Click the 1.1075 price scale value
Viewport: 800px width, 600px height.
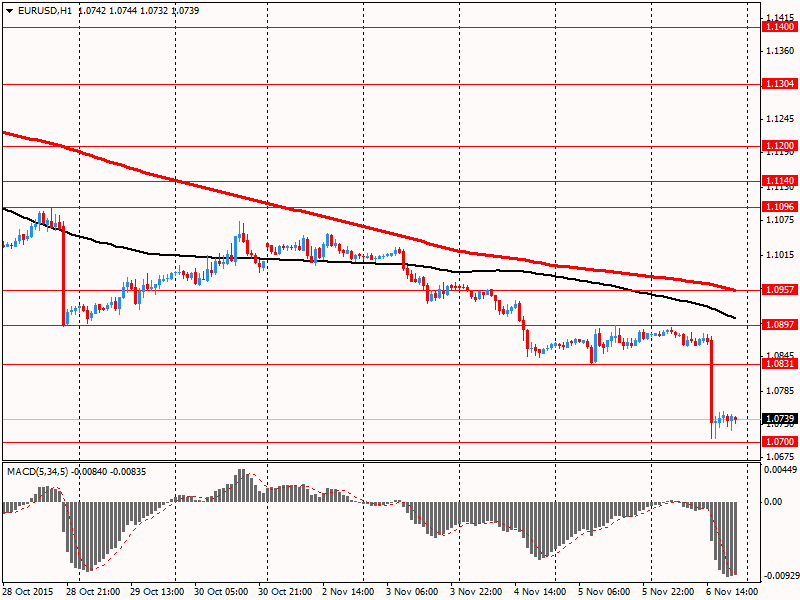point(781,220)
